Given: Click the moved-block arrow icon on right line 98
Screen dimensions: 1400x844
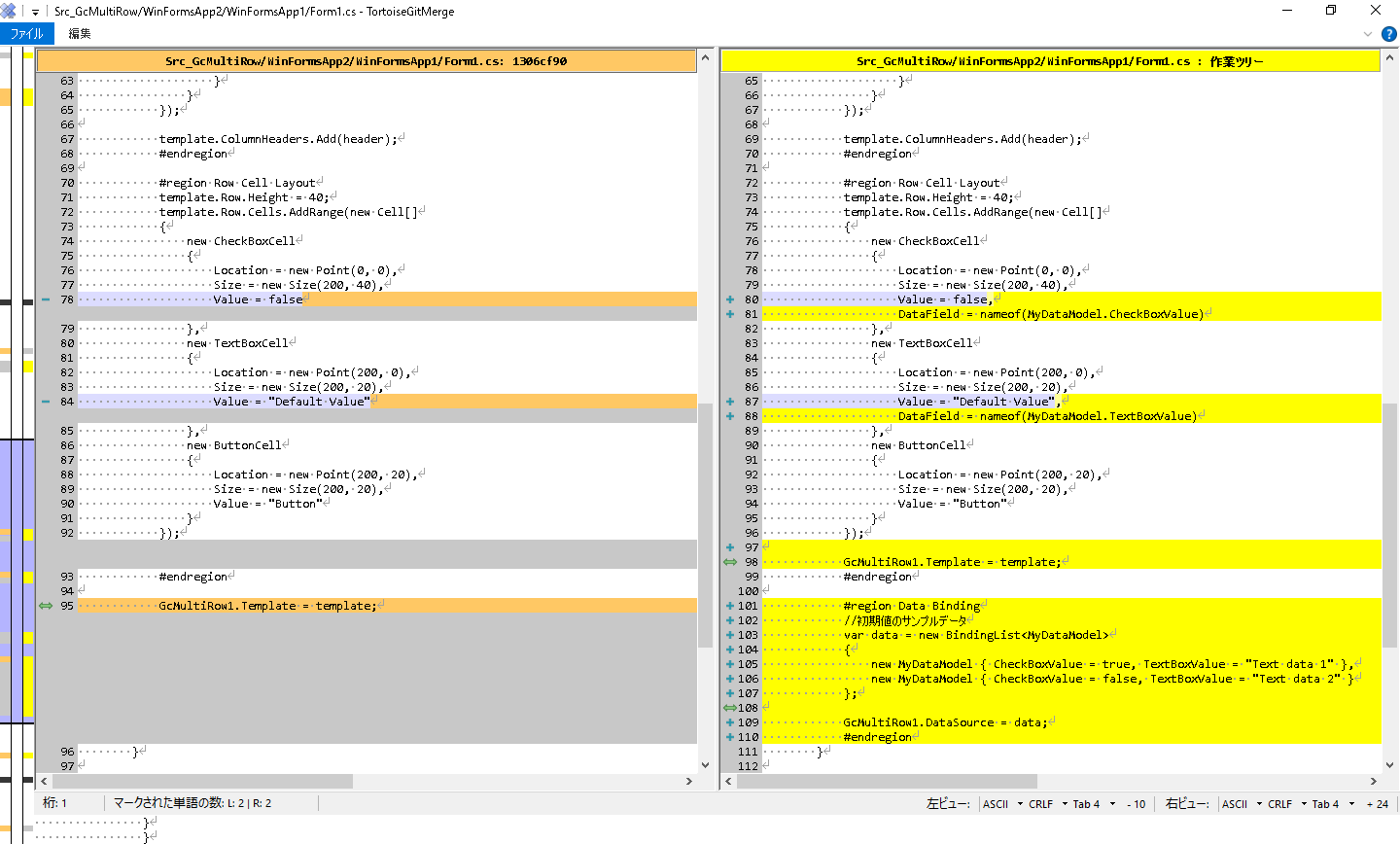Looking at the screenshot, I should (x=730, y=562).
